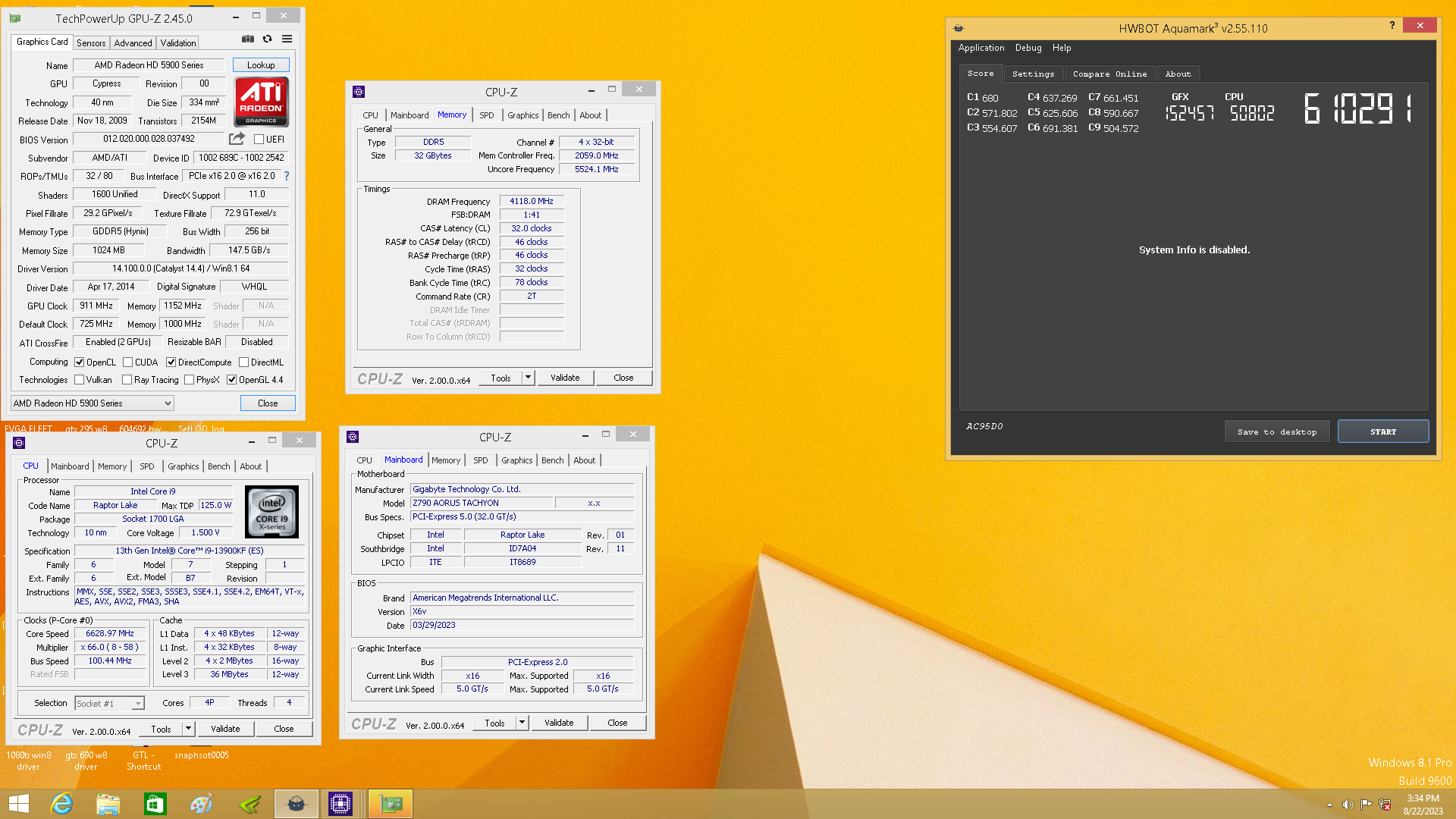Click network tray icon
Screen dimensions: 1456x819
[x=1385, y=805]
